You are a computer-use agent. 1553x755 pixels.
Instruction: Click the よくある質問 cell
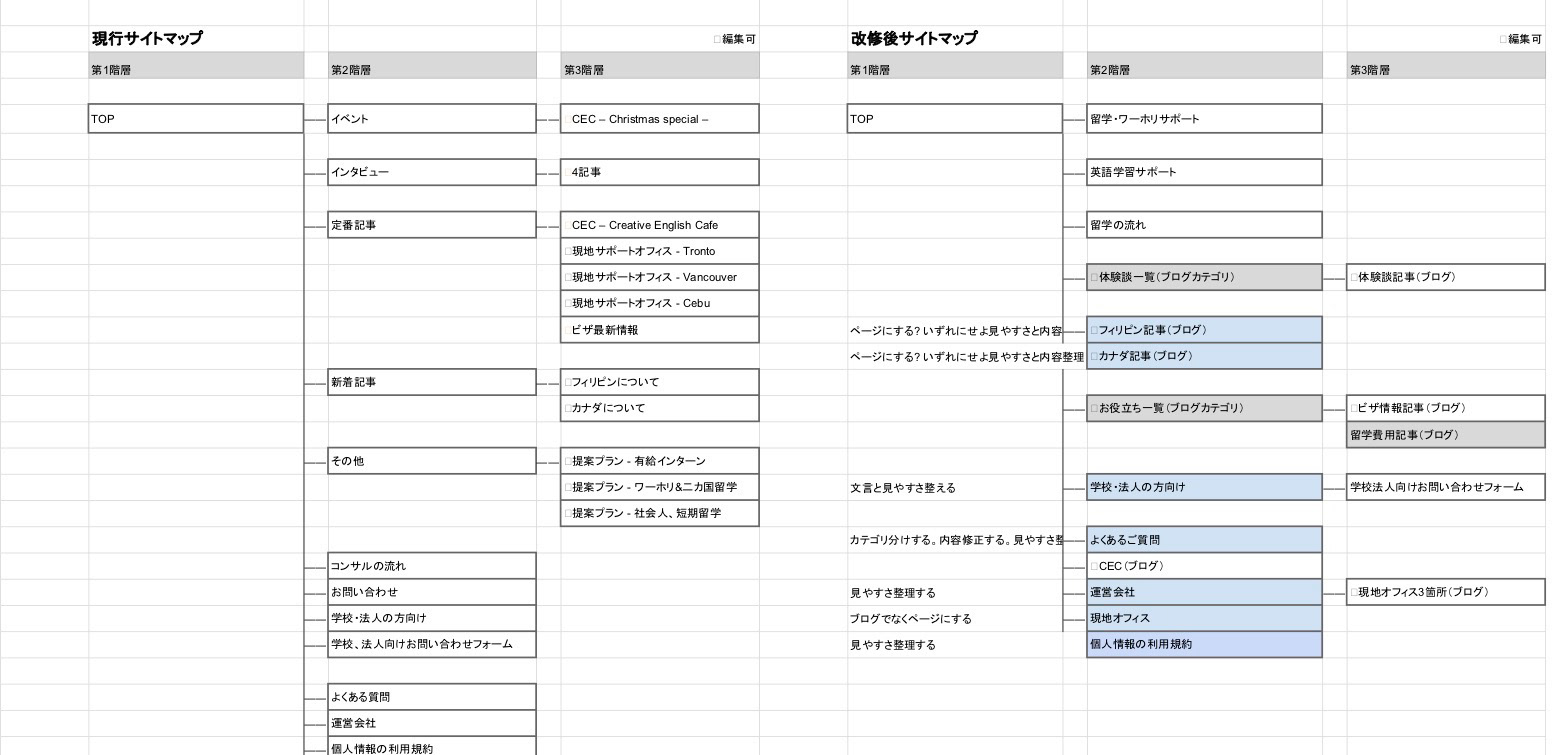click(x=432, y=697)
